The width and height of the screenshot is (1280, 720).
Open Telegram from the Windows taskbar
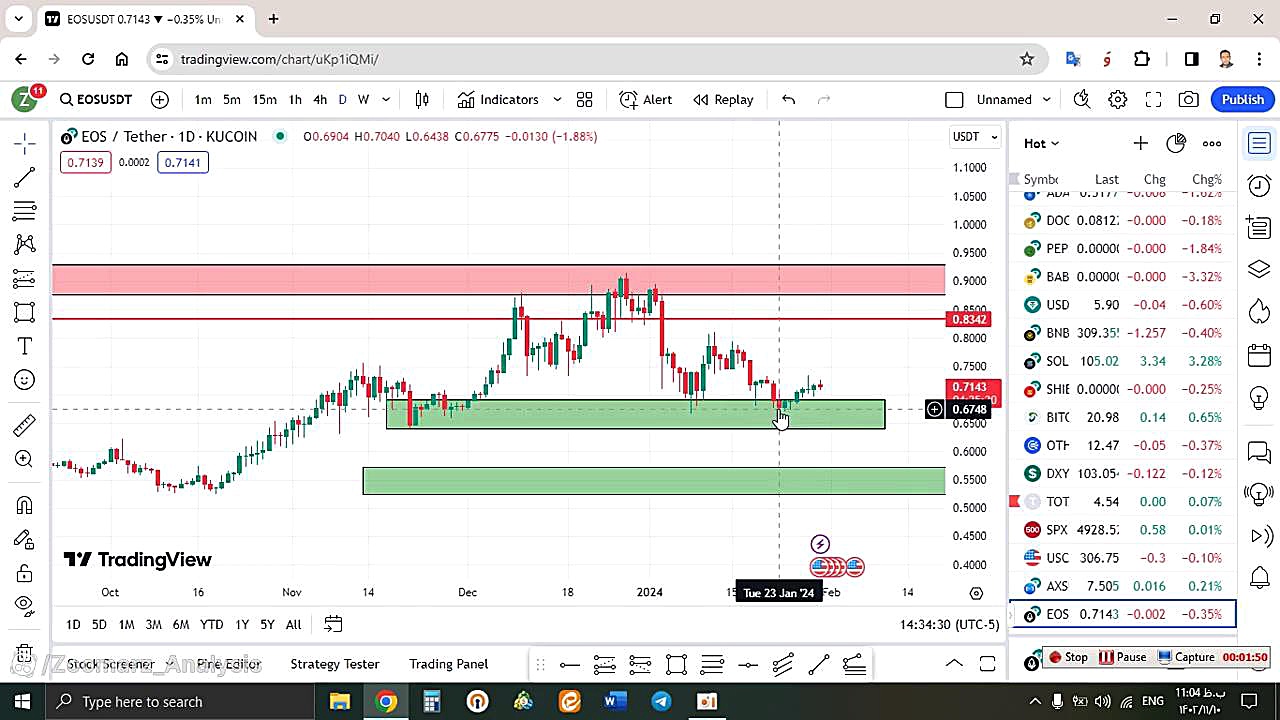661,701
